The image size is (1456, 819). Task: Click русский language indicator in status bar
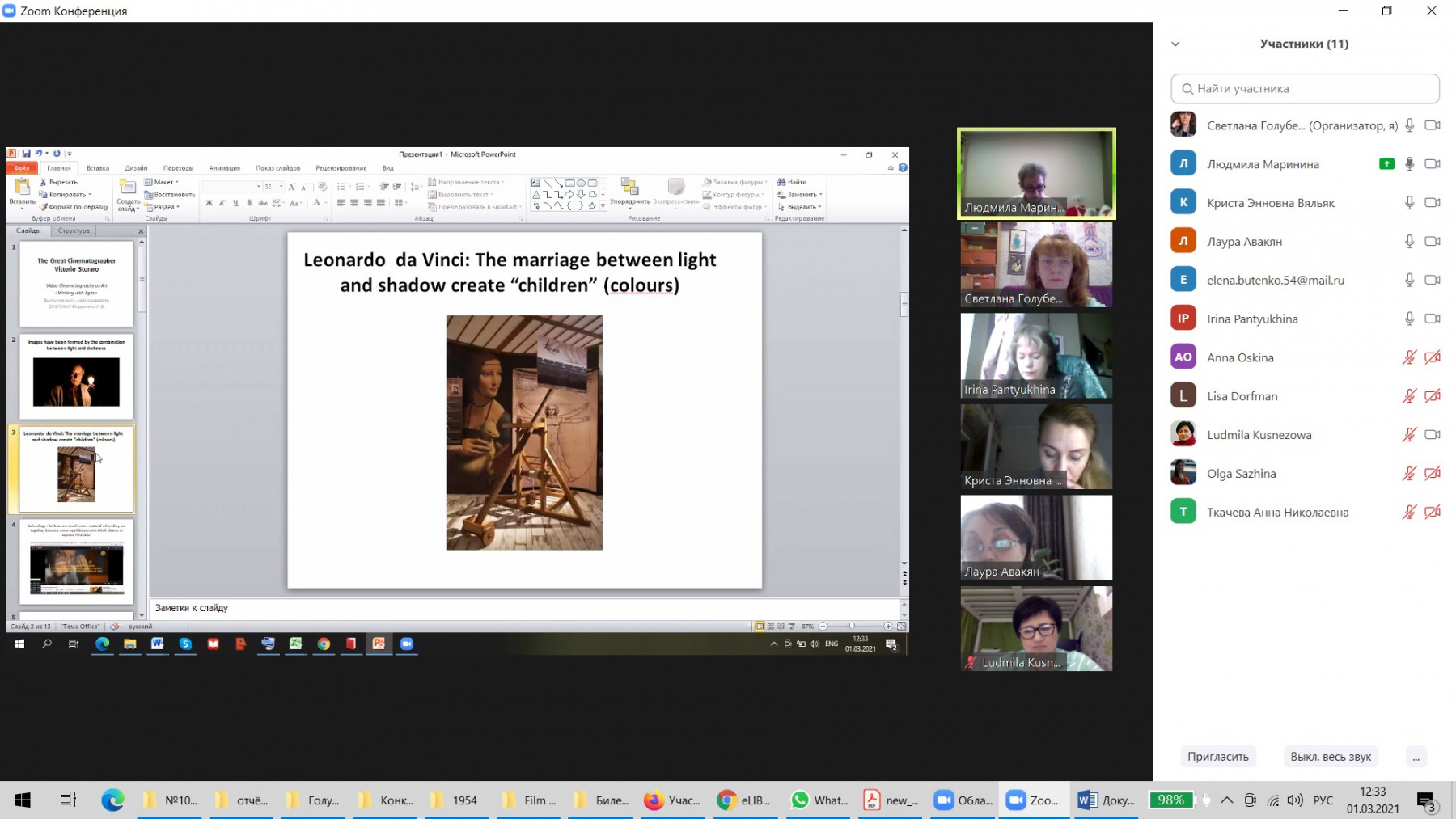pyautogui.click(x=140, y=627)
